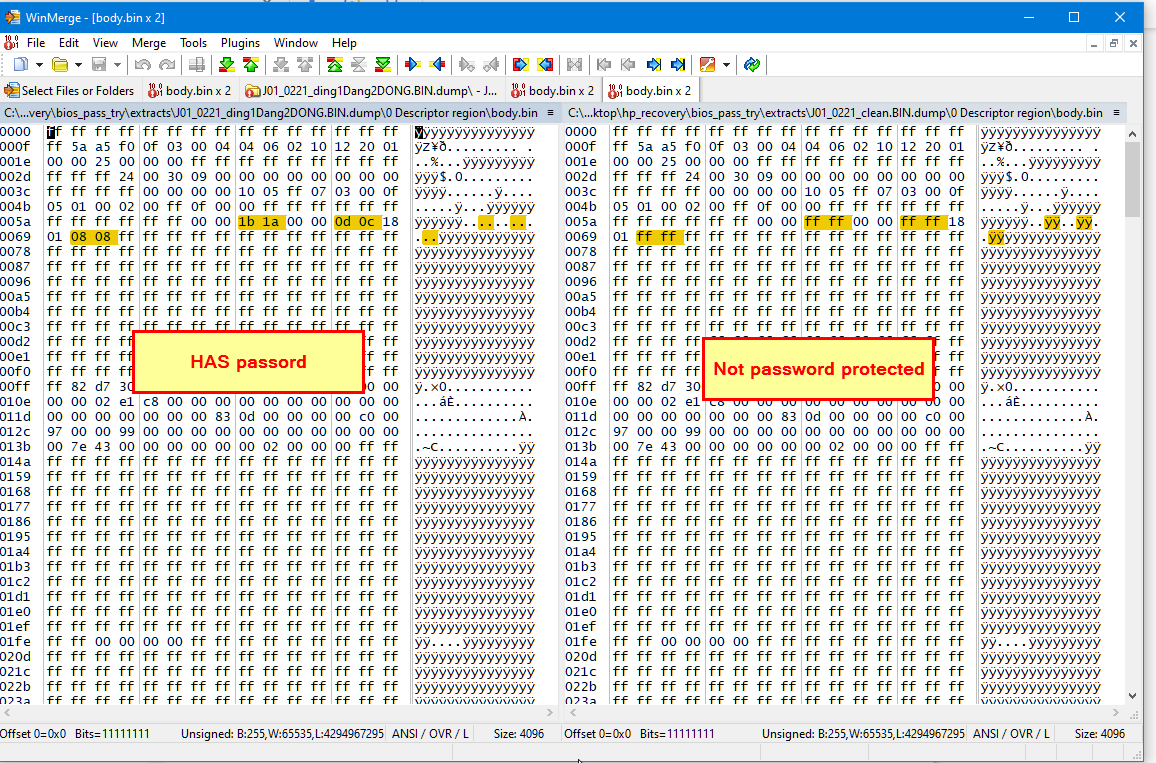The width and height of the screenshot is (1156, 763).
Task: Click highlighted bytes "0d 0c" in left pane
Action: coord(356,222)
